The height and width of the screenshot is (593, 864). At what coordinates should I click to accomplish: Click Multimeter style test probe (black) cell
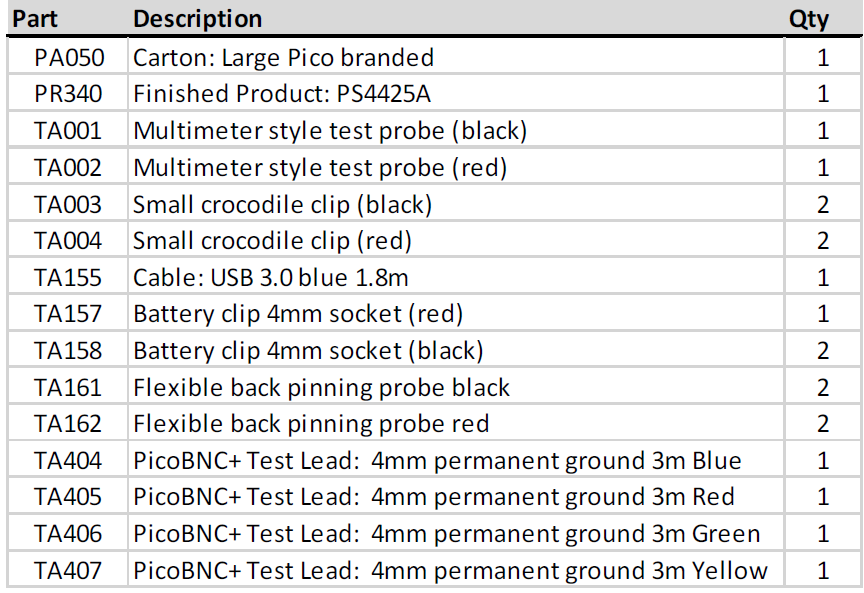tap(456, 130)
